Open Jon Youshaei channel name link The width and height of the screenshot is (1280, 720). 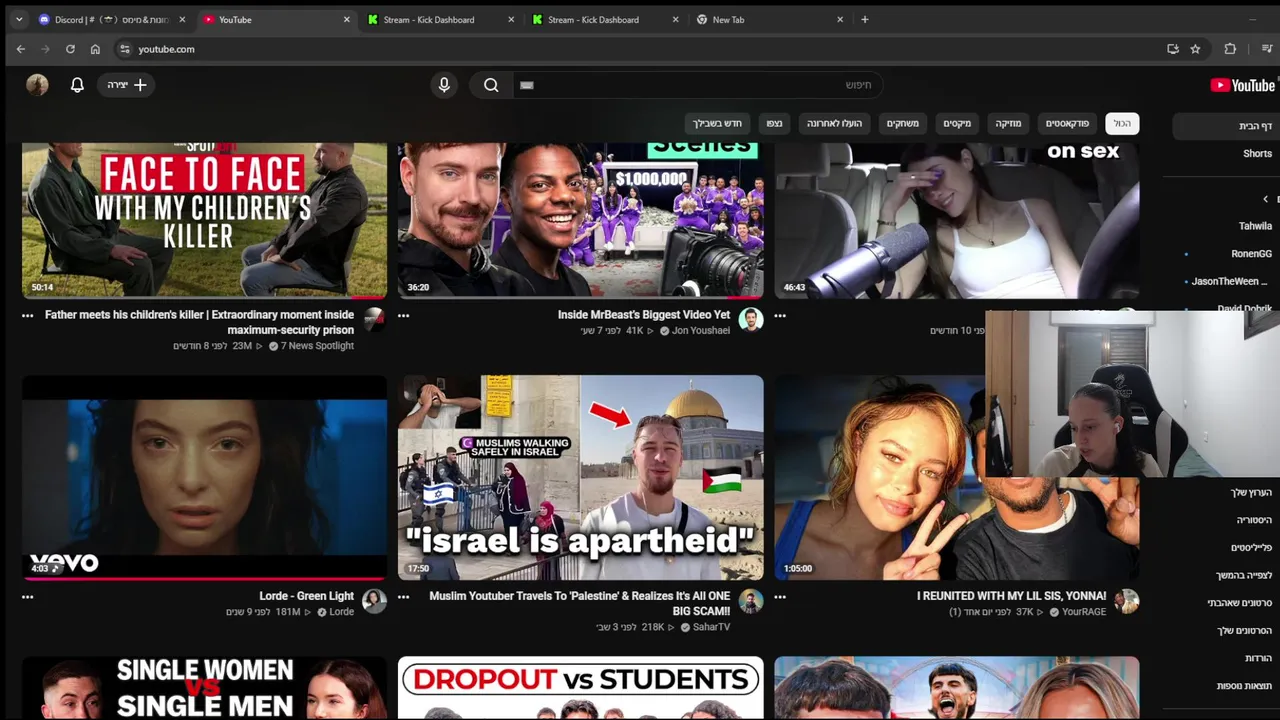701,331
